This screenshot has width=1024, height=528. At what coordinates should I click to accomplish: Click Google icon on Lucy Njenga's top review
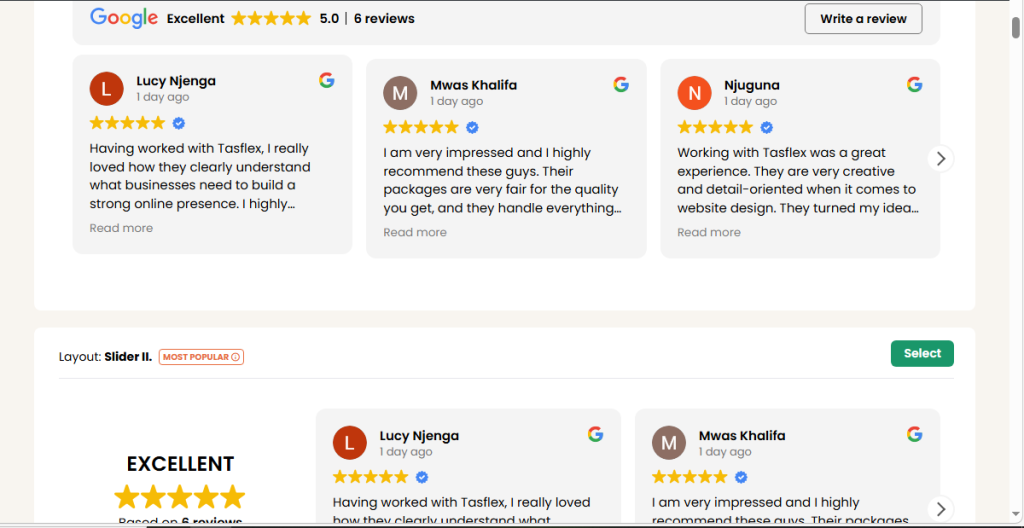tap(327, 80)
